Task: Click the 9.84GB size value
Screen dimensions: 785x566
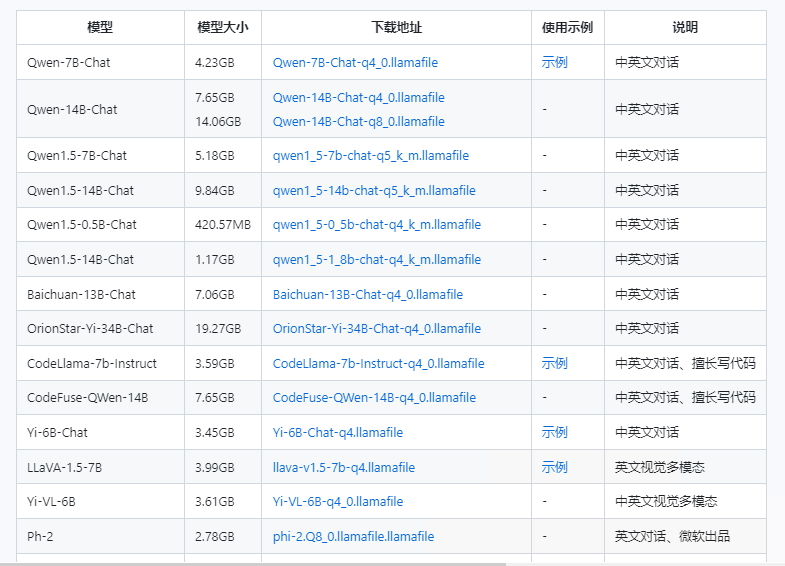Action: 215,191
